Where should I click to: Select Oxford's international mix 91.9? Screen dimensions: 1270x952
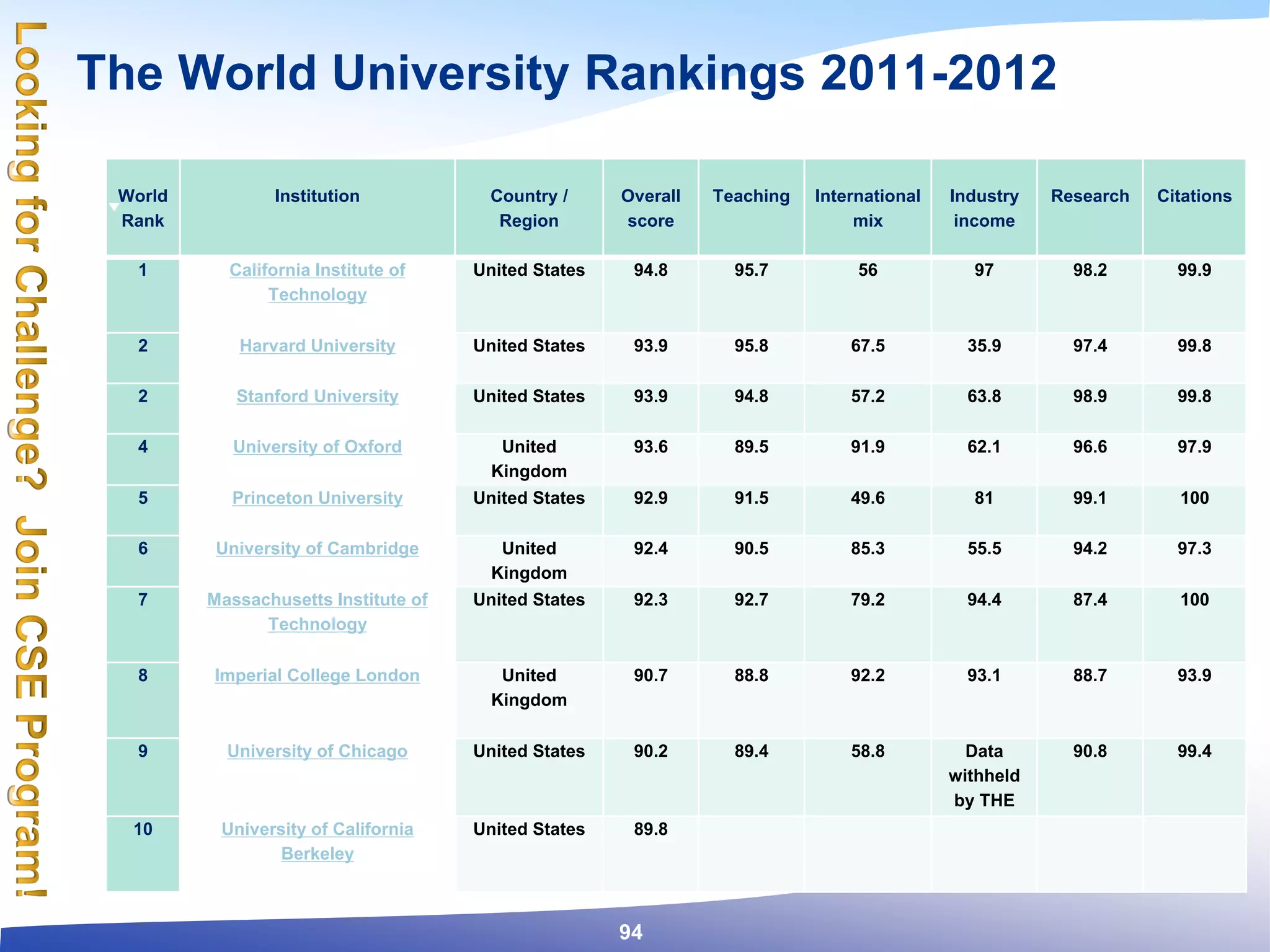(868, 447)
